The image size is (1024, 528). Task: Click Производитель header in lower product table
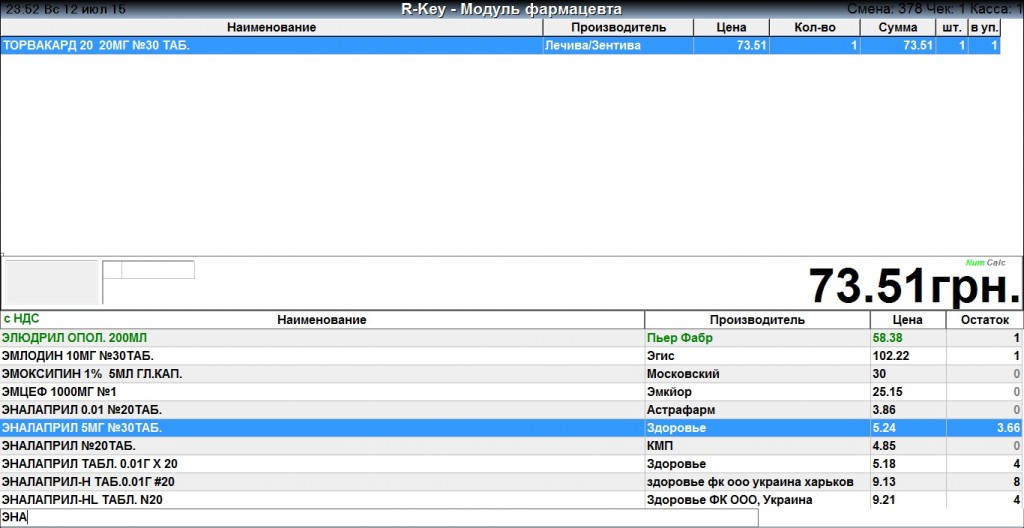(x=757, y=320)
